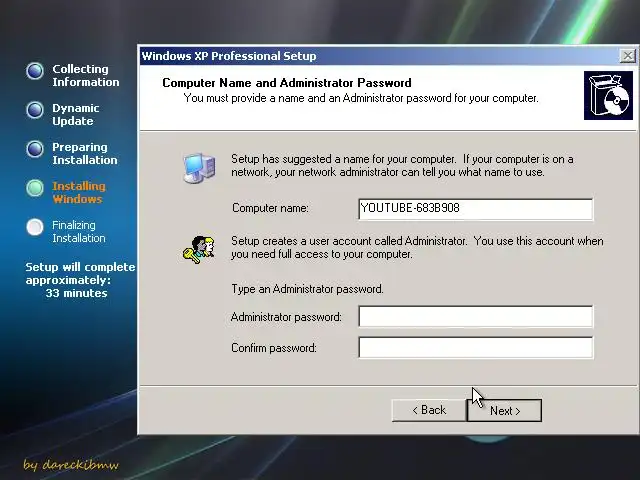Click the Finalizing Installation step bullet
This screenshot has width=640, height=480.
(35, 227)
